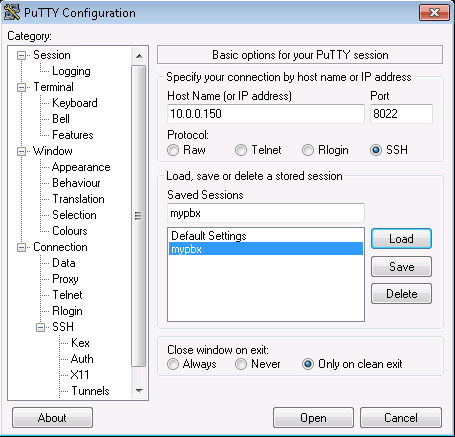Open Auth settings under SSH
Viewport: 455px width, 437px height.
point(82,359)
